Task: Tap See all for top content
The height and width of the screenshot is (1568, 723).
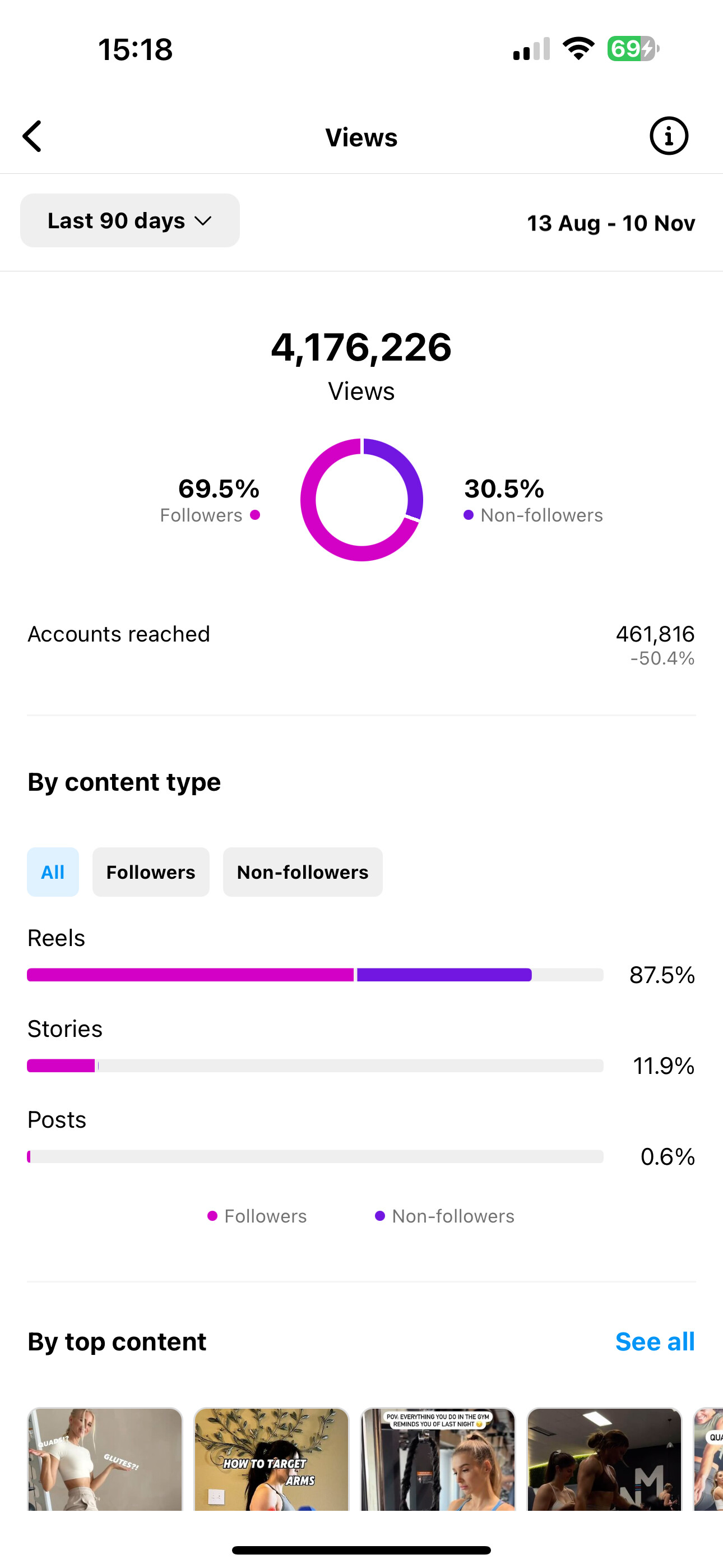Action: click(655, 1341)
